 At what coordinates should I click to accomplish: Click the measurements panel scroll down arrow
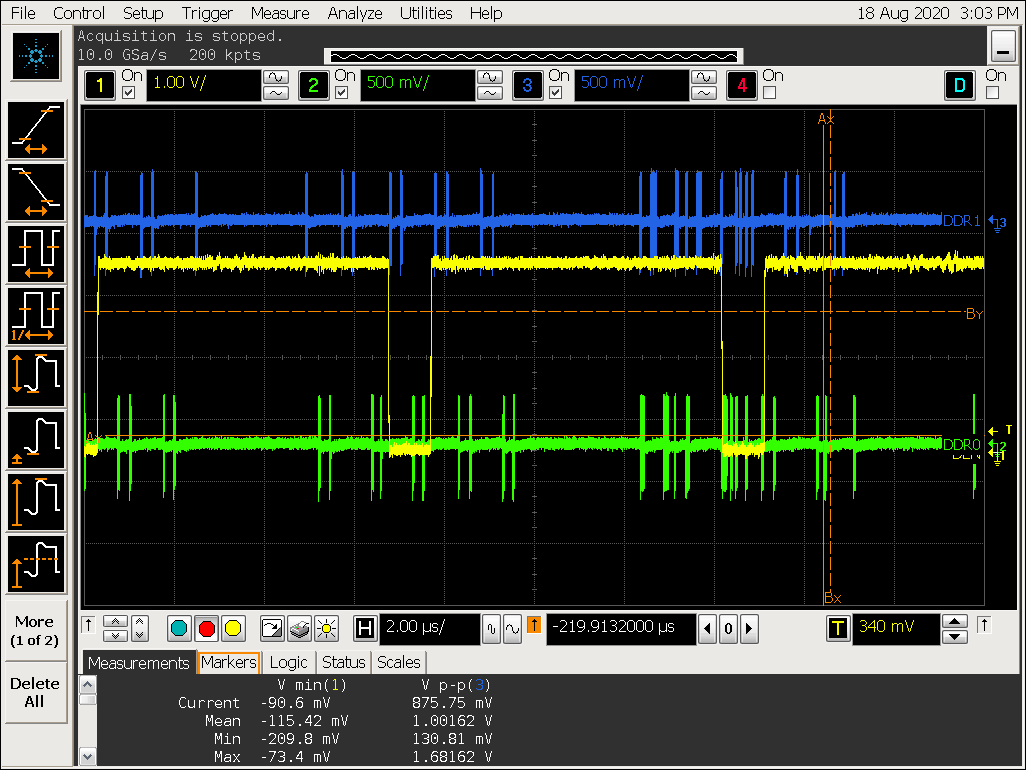pos(87,757)
